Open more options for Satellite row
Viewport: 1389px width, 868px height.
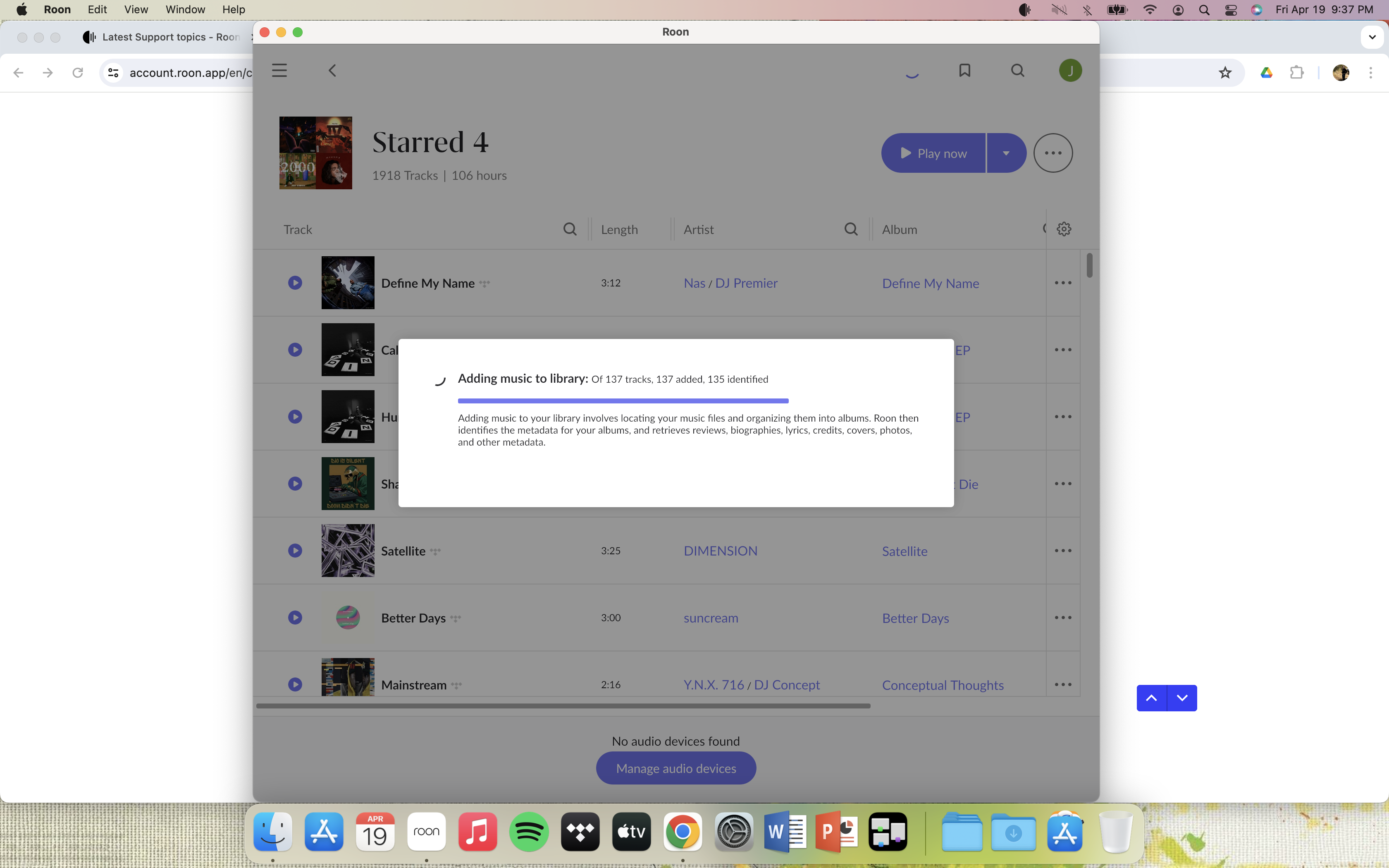[x=1063, y=551]
